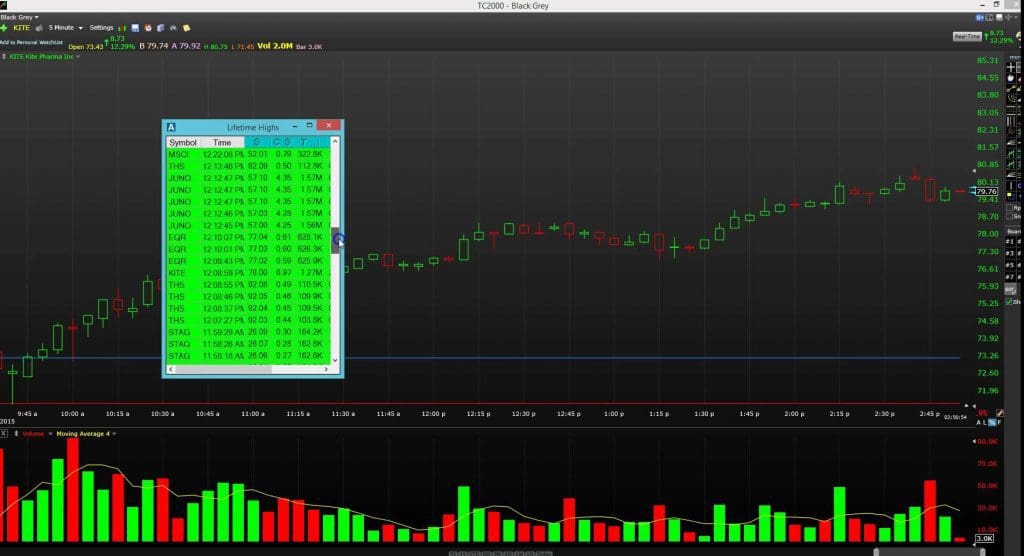Sort Lifetime Highs by Time column
The height and width of the screenshot is (556, 1024).
(x=222, y=142)
